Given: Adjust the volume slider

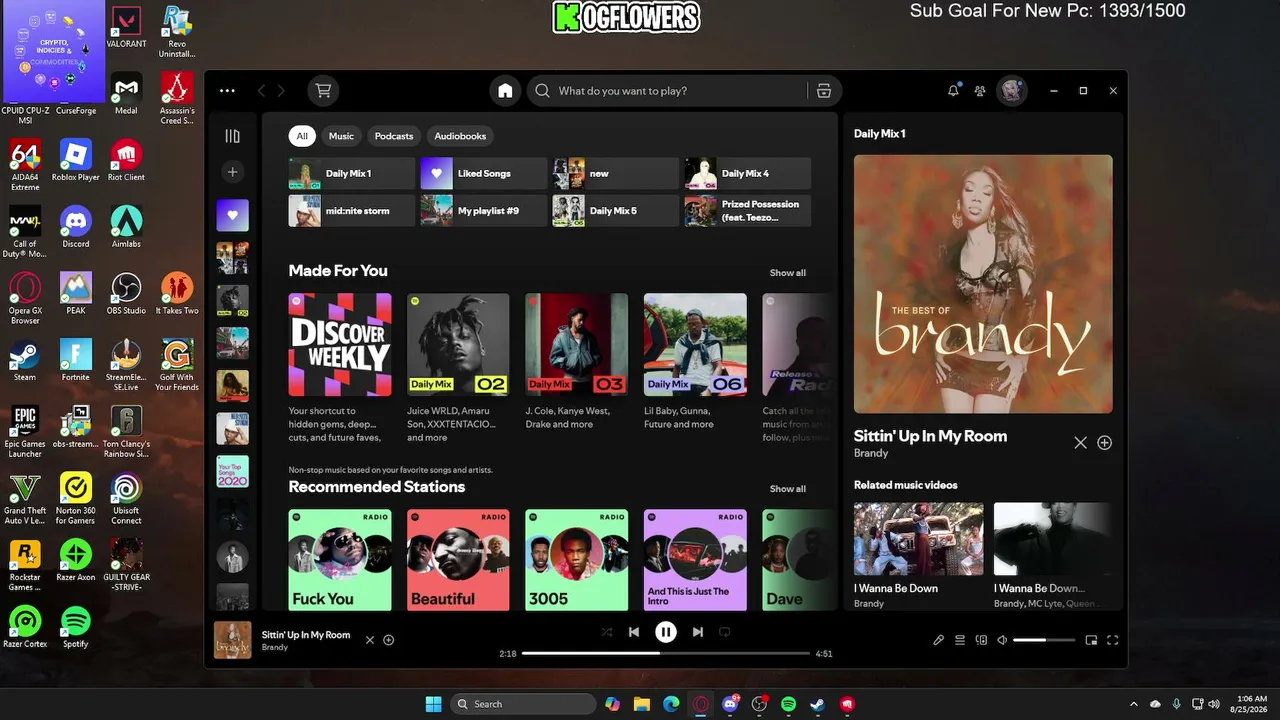Looking at the screenshot, I should 1044,640.
